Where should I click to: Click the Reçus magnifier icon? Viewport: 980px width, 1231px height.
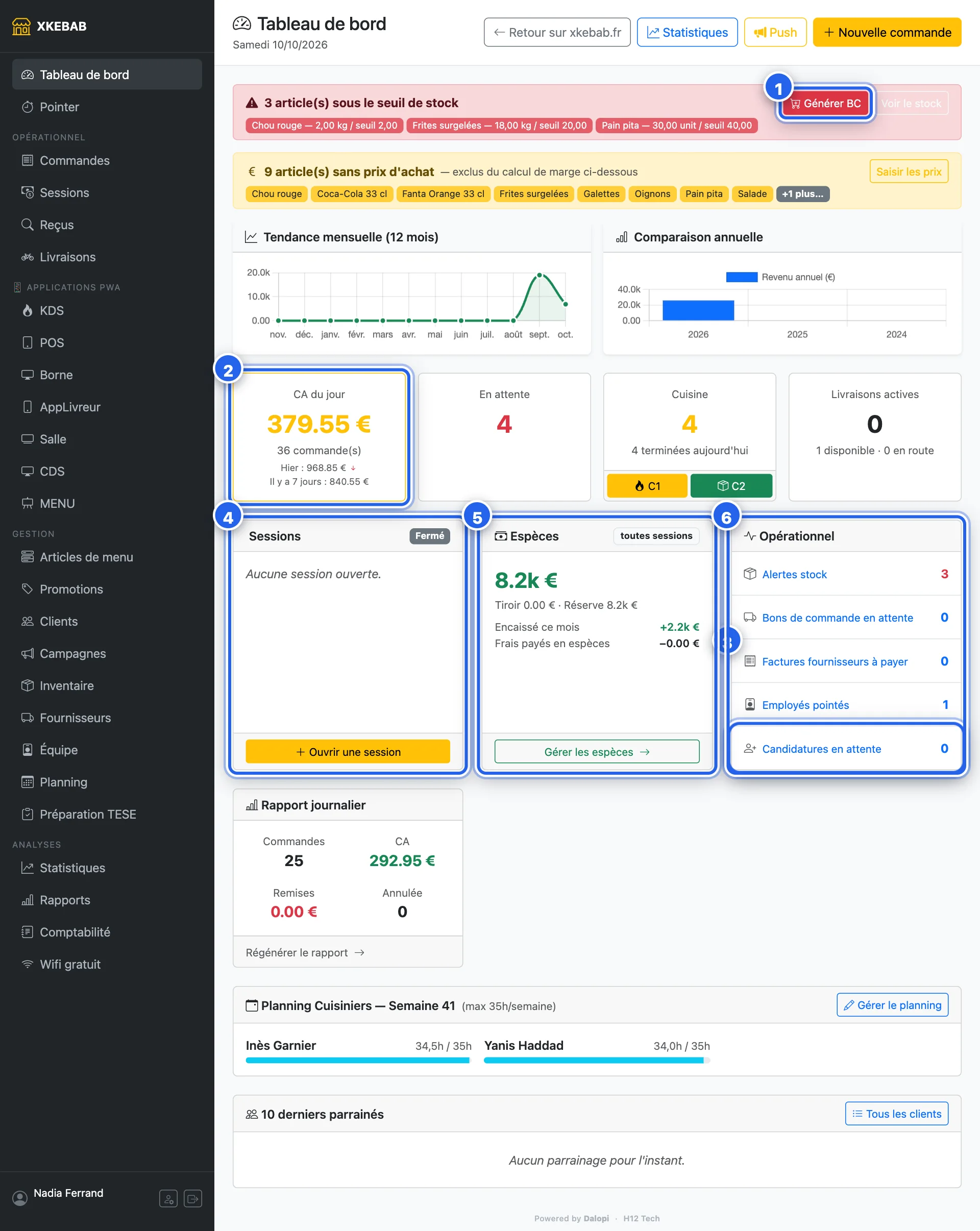tap(28, 225)
